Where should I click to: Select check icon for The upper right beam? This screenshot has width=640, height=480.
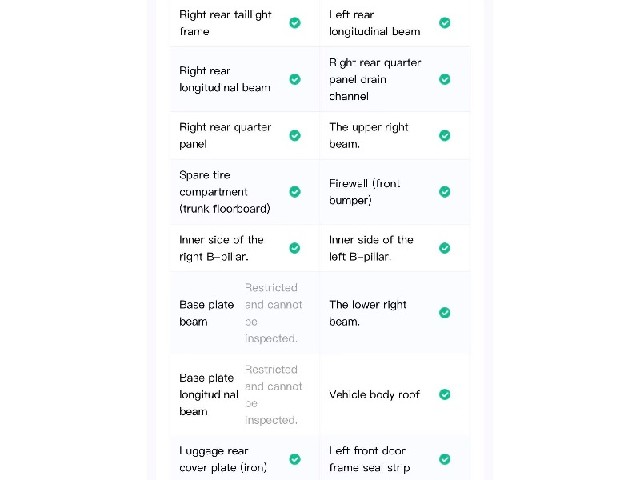pos(444,136)
